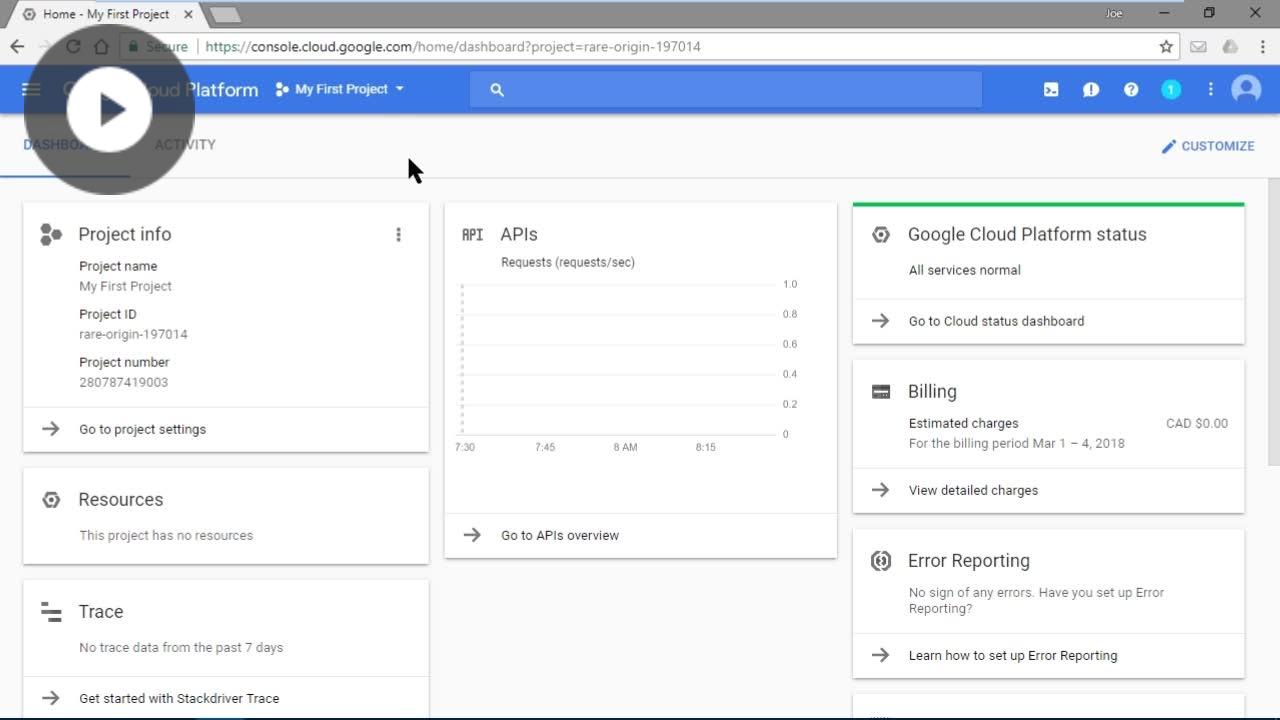
Task: Click the arrow next to project settings
Action: pos(50,429)
